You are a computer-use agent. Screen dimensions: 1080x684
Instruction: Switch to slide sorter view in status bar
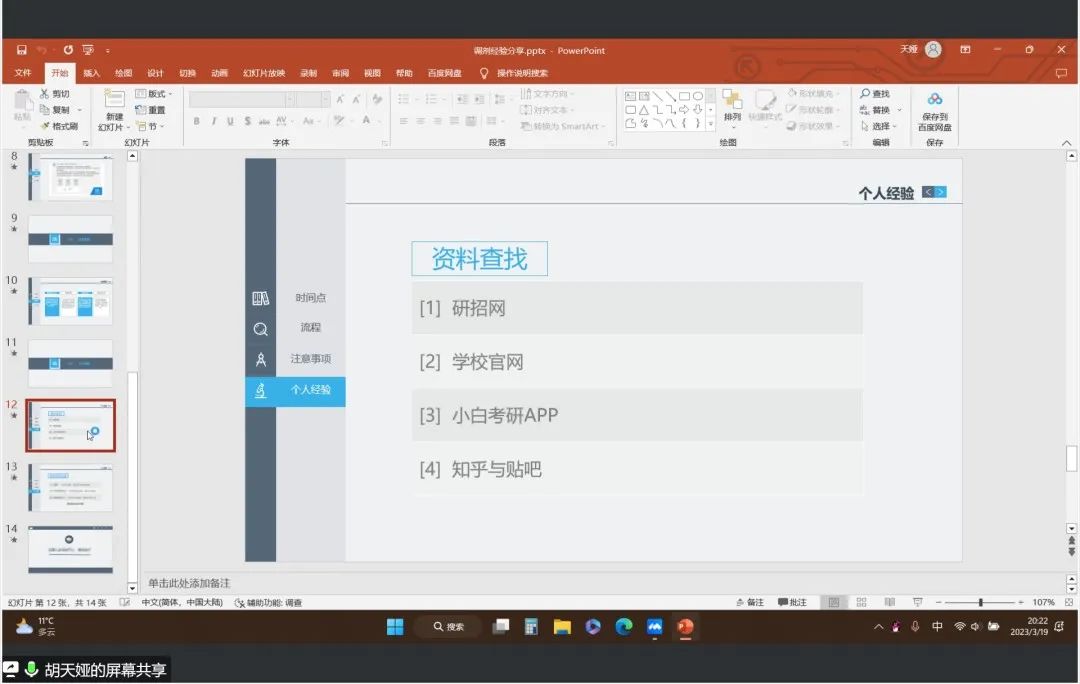point(861,603)
